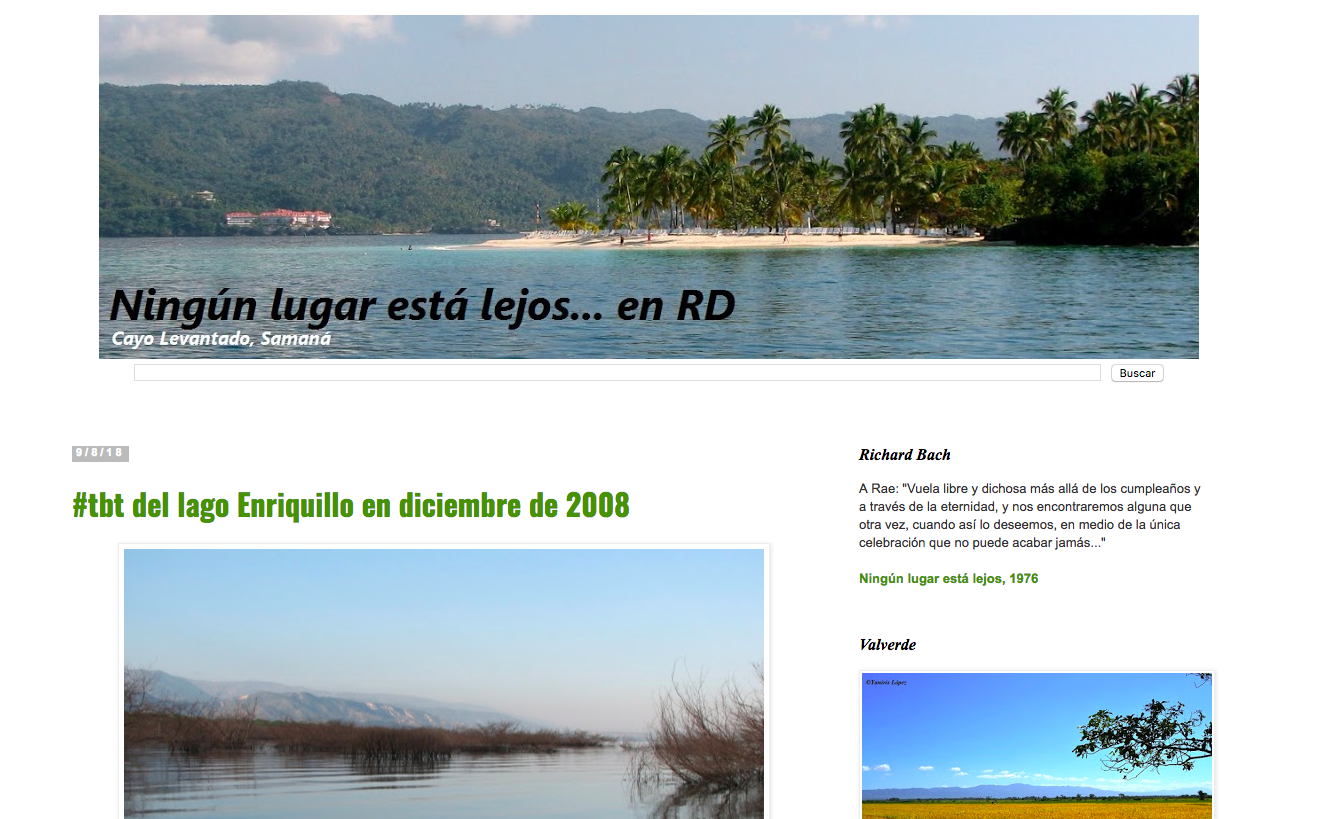Image resolution: width=1323 pixels, height=819 pixels.
Task: Select the 'Valverde' sidebar heading
Action: (x=887, y=645)
